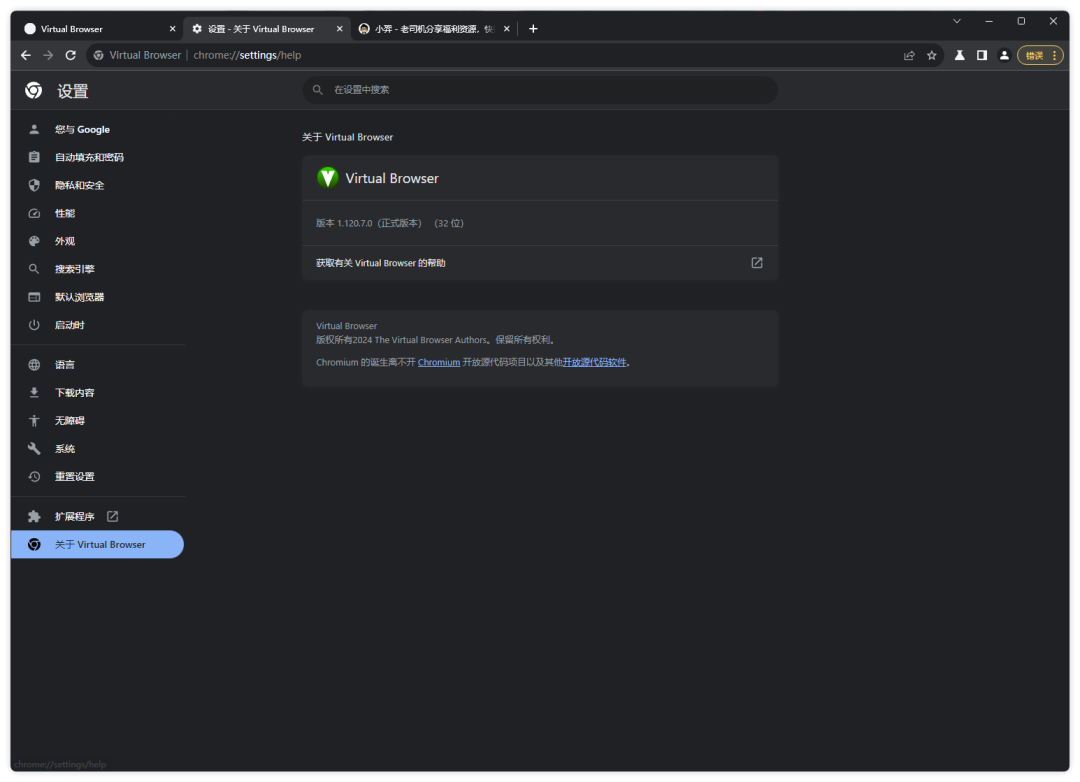Click the puzzle piece icon beside 扩展程序

pos(34,517)
